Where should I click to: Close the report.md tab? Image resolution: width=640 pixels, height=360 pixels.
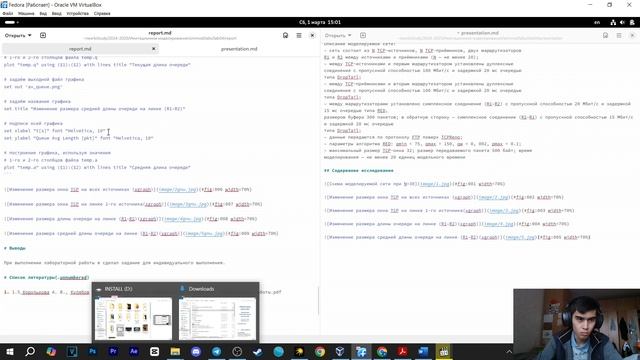pyautogui.click(x=153, y=49)
